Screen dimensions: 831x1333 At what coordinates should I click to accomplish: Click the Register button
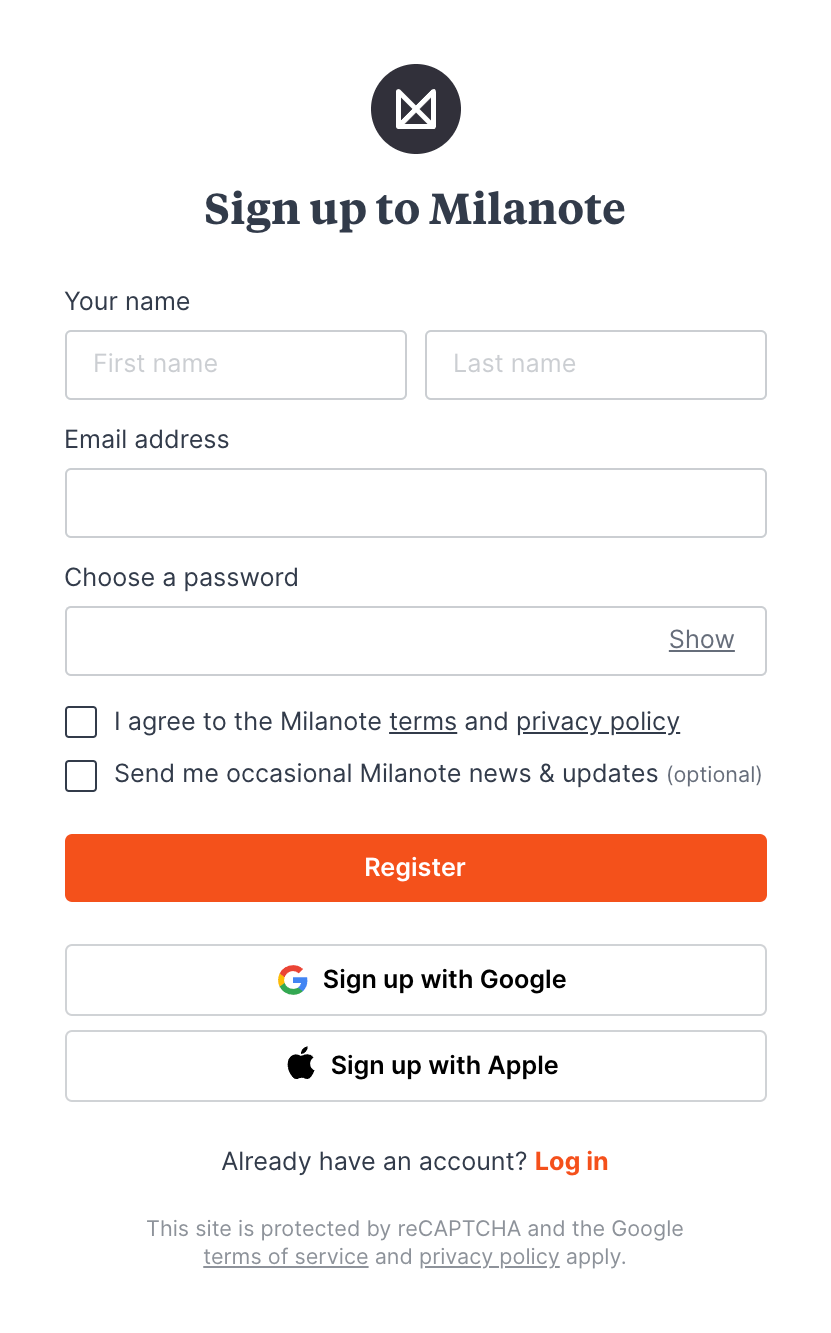(x=415, y=867)
